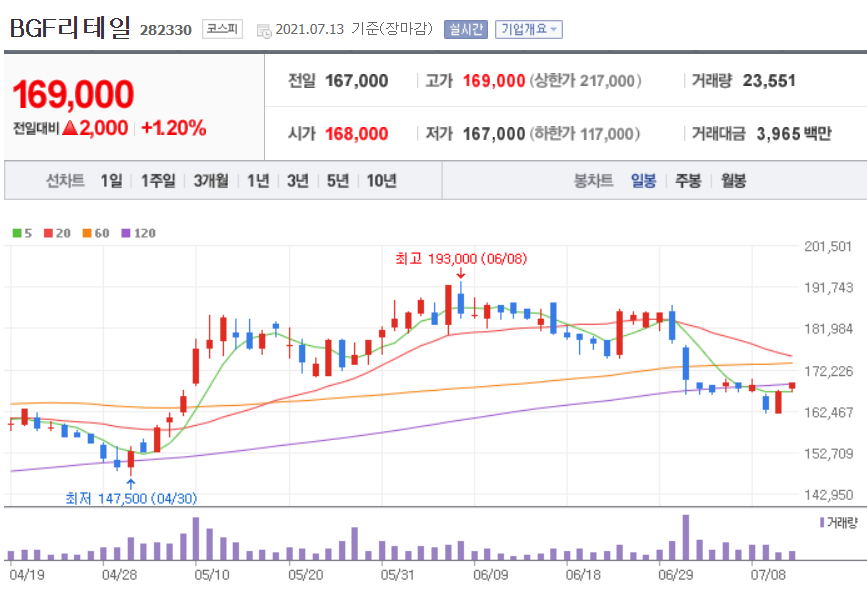This screenshot has width=867, height=590.
Task: Click the current price 169,000
Action: tap(73, 94)
